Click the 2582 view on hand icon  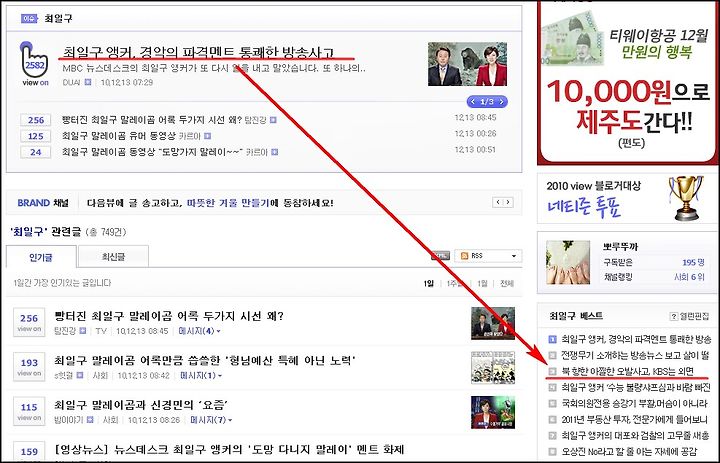pos(34,63)
